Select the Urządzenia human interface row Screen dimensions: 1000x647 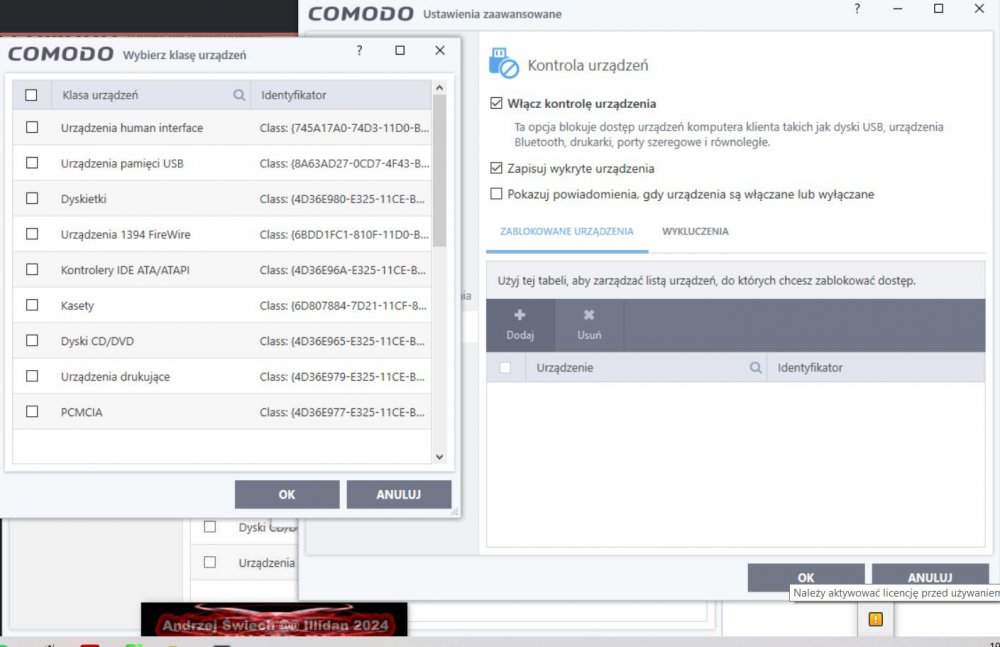click(131, 128)
